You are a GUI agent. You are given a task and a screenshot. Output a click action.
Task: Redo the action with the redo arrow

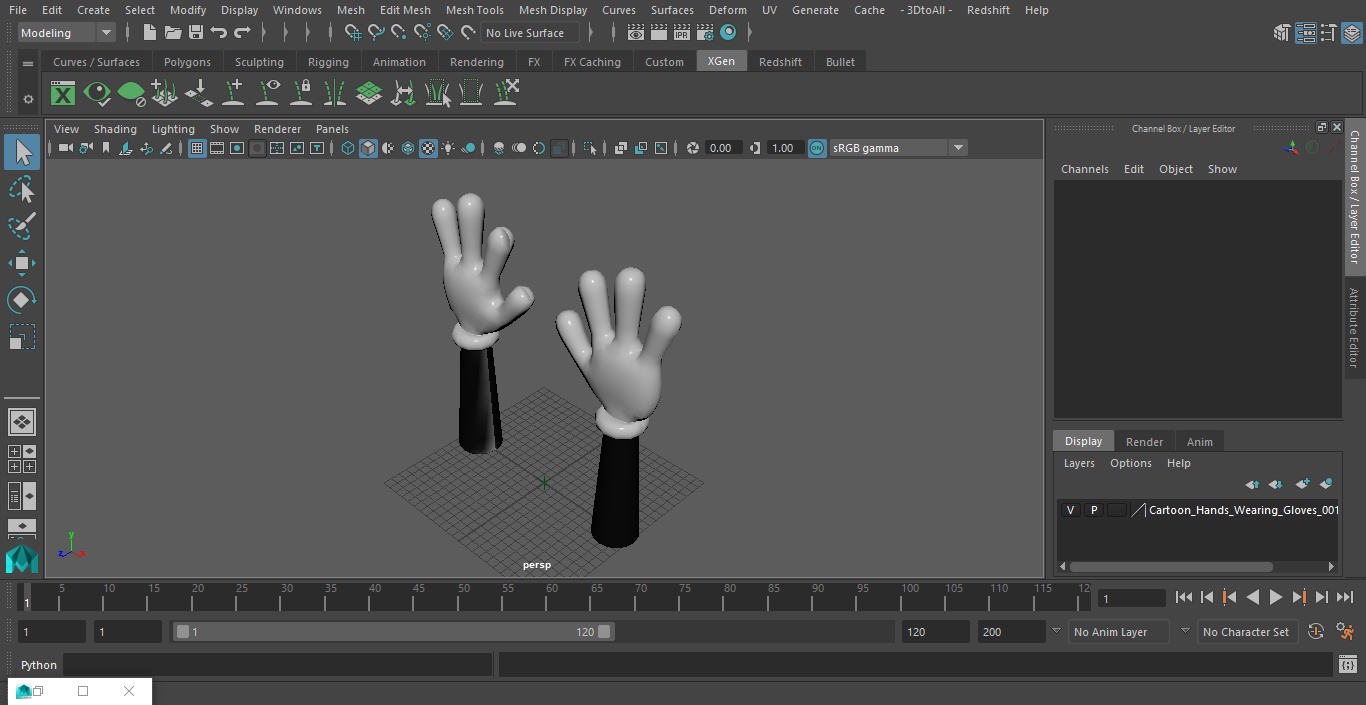[x=242, y=33]
